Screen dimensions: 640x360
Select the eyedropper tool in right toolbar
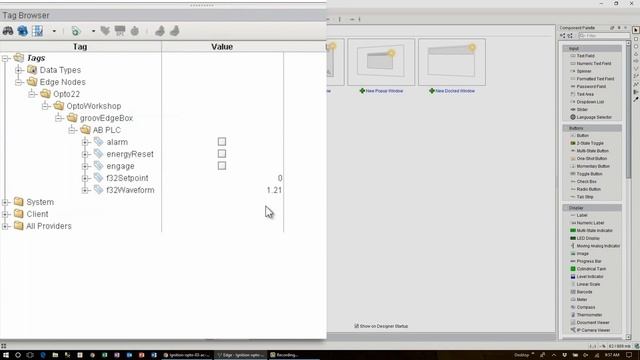[636, 99]
